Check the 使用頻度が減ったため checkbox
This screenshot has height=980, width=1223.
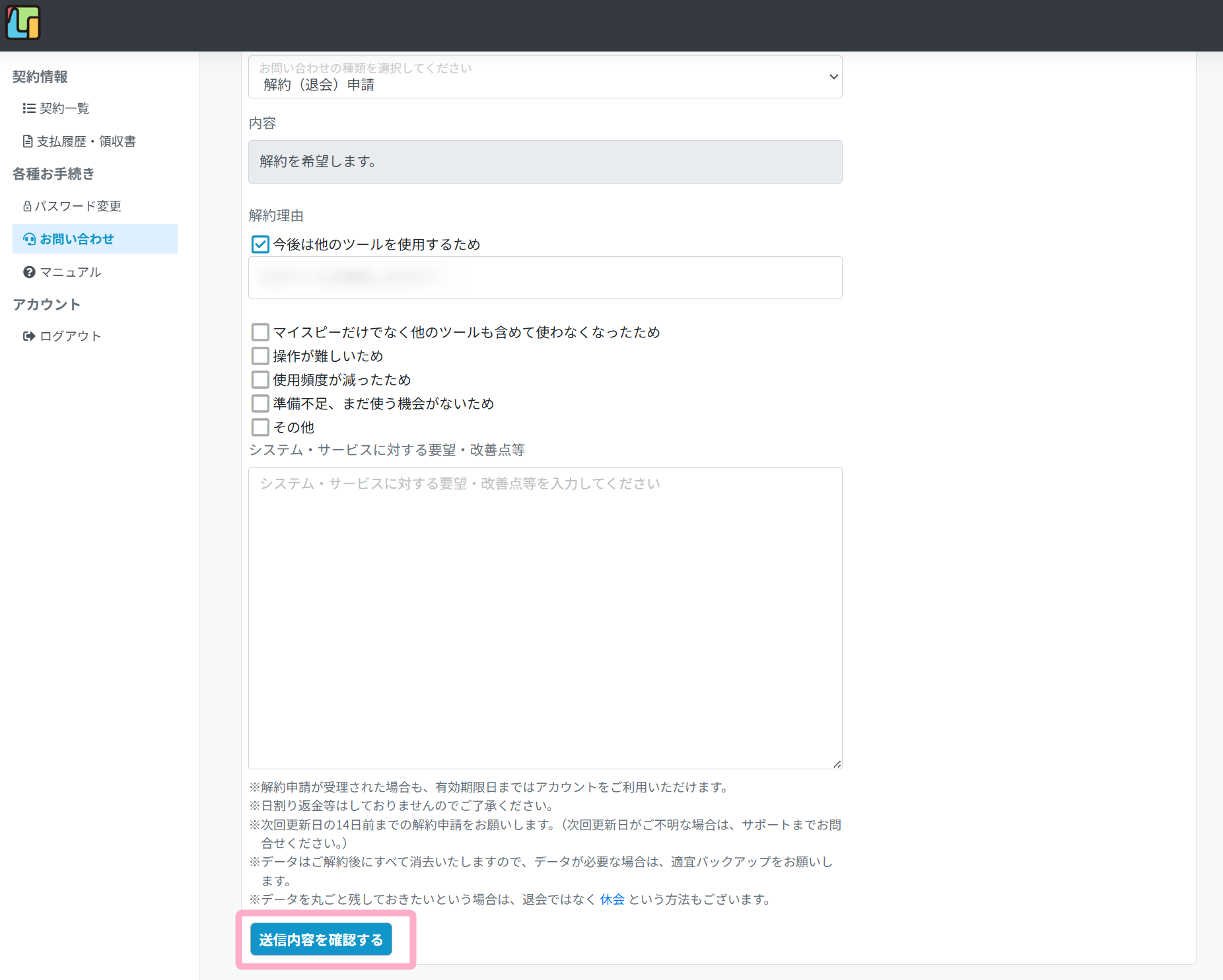260,380
